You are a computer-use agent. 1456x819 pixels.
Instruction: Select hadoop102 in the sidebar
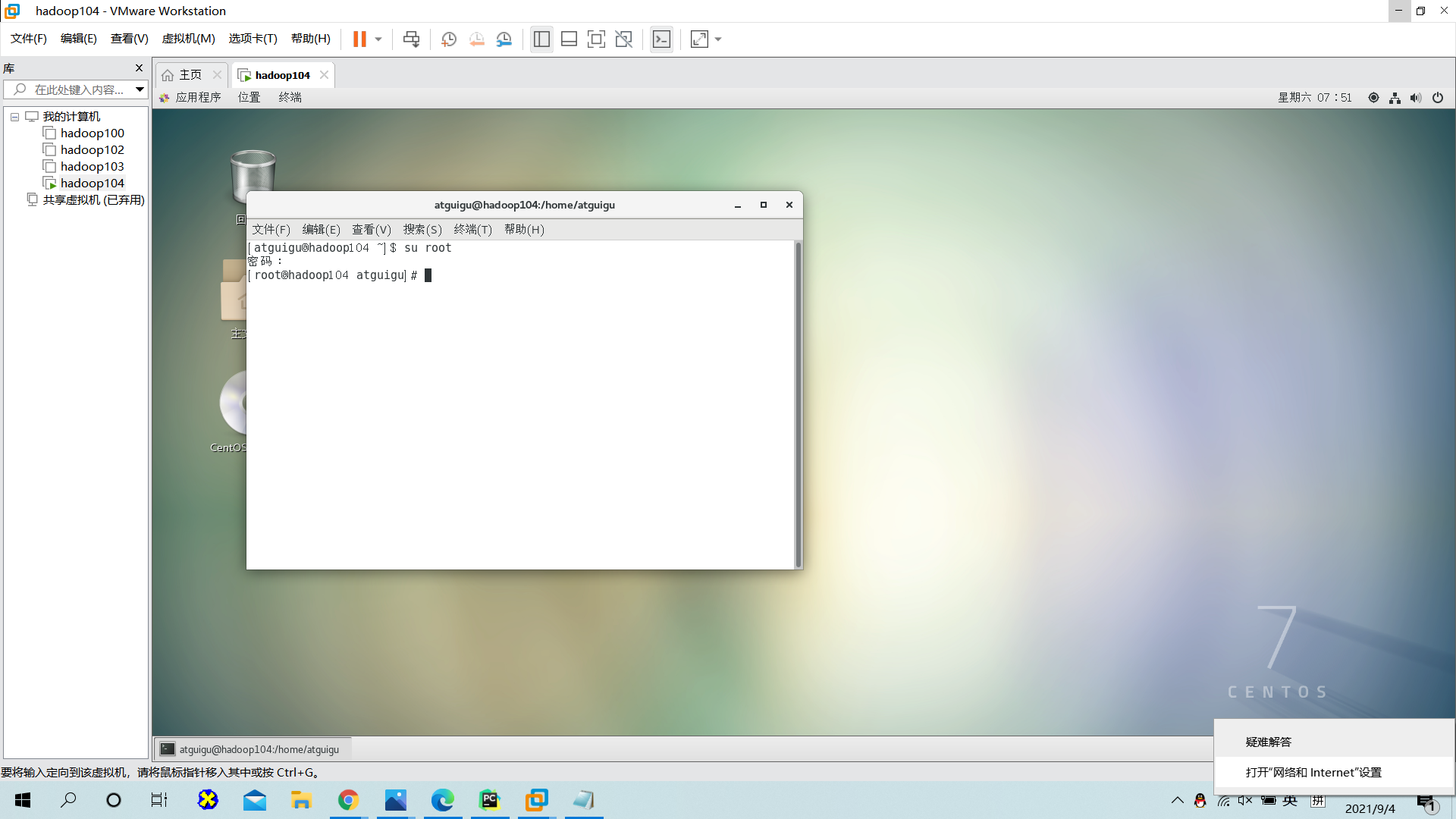[x=92, y=149]
